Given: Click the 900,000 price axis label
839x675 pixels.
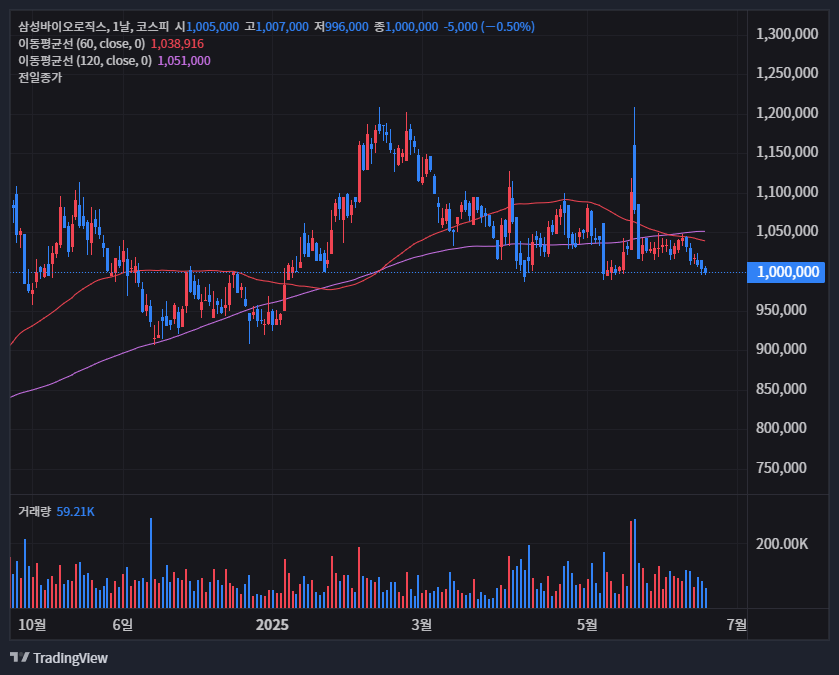Looking at the screenshot, I should [781, 349].
